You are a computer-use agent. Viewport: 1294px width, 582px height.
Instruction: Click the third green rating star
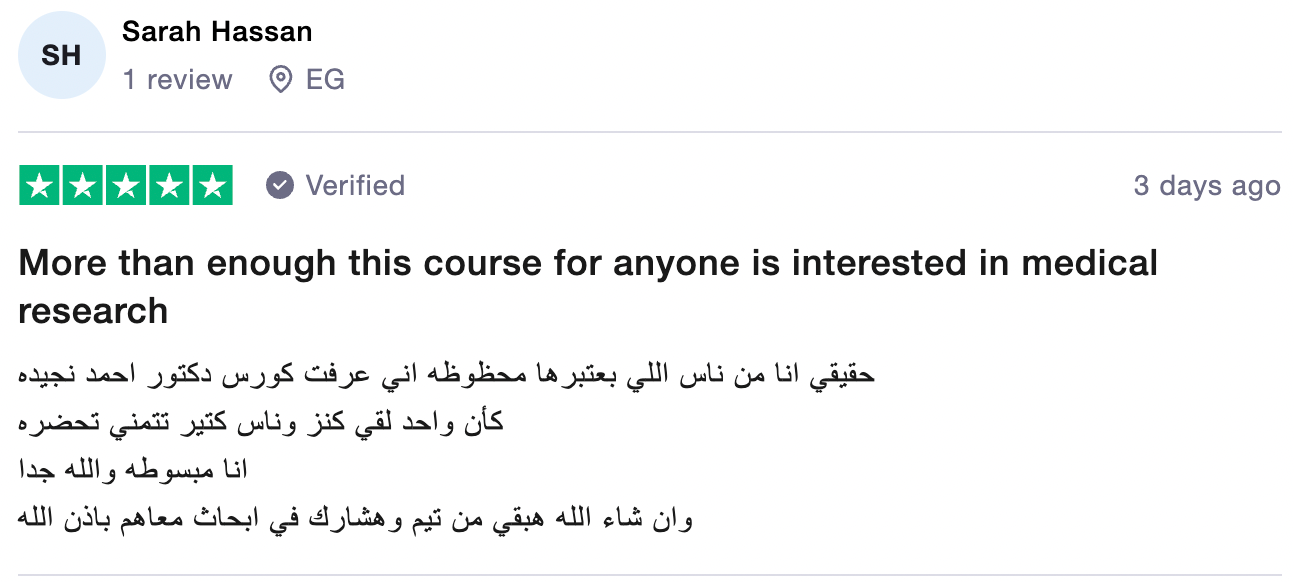[x=126, y=186]
